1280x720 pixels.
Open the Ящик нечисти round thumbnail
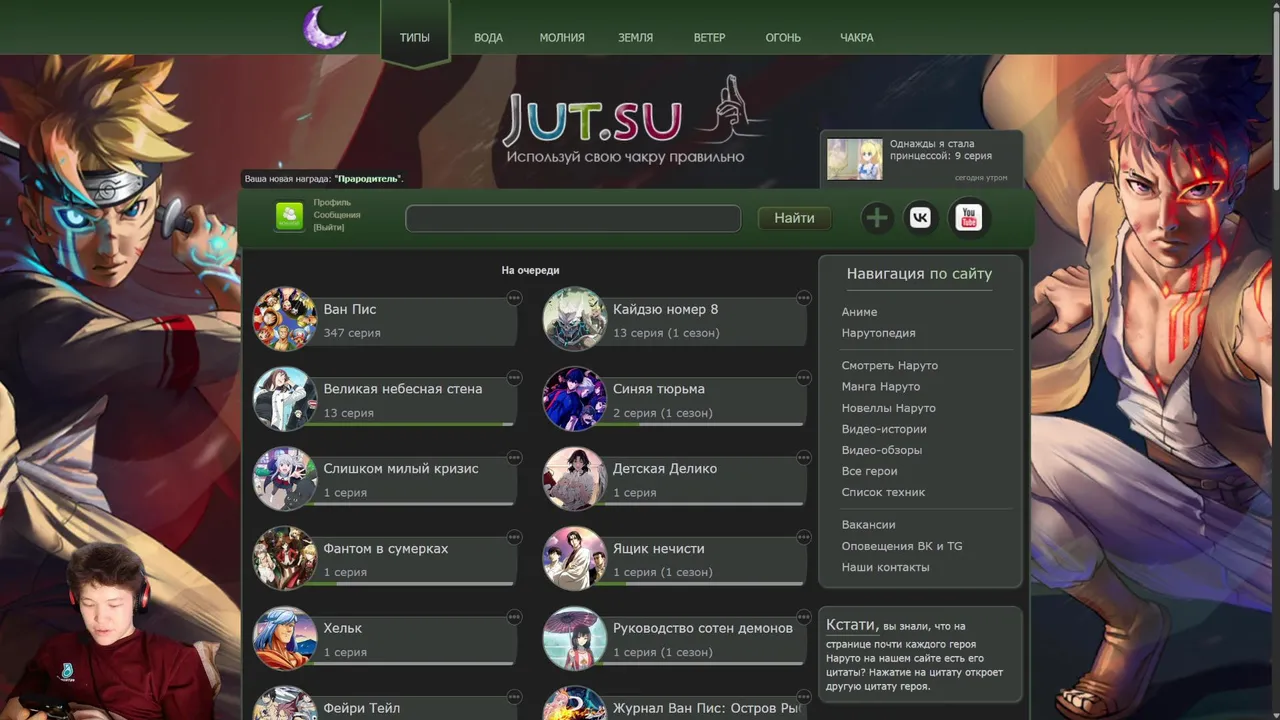click(x=575, y=558)
